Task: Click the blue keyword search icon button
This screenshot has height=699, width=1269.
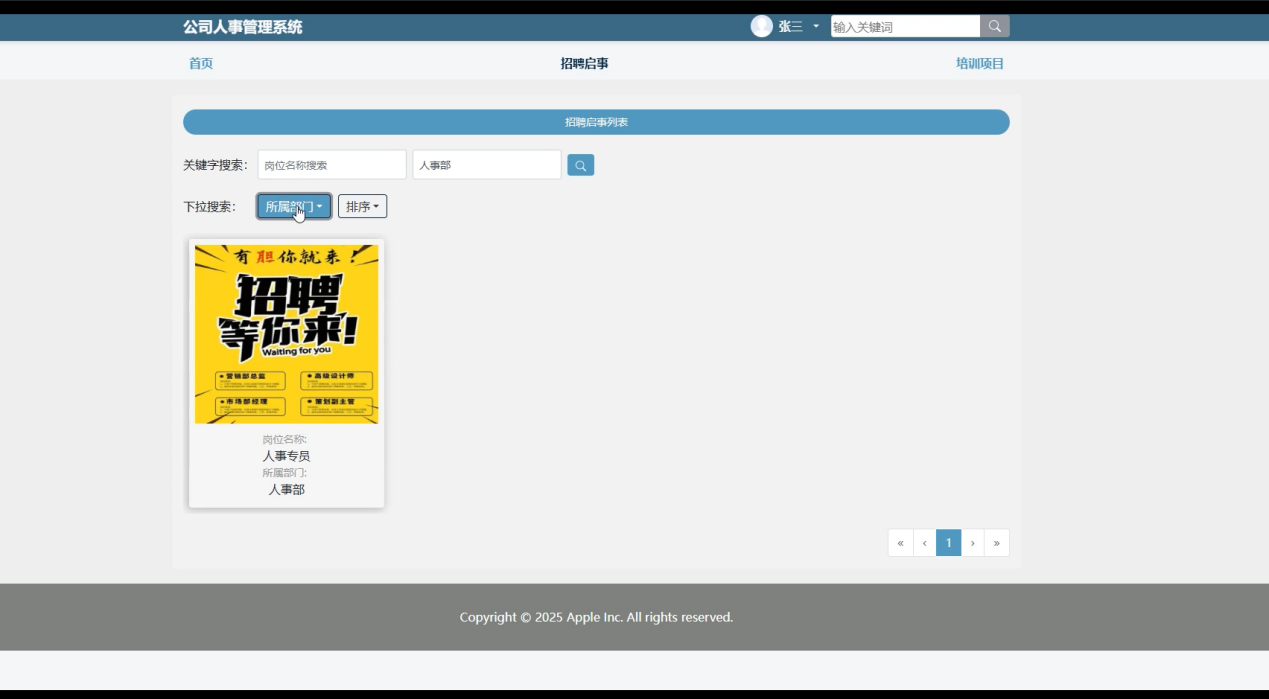Action: (580, 165)
